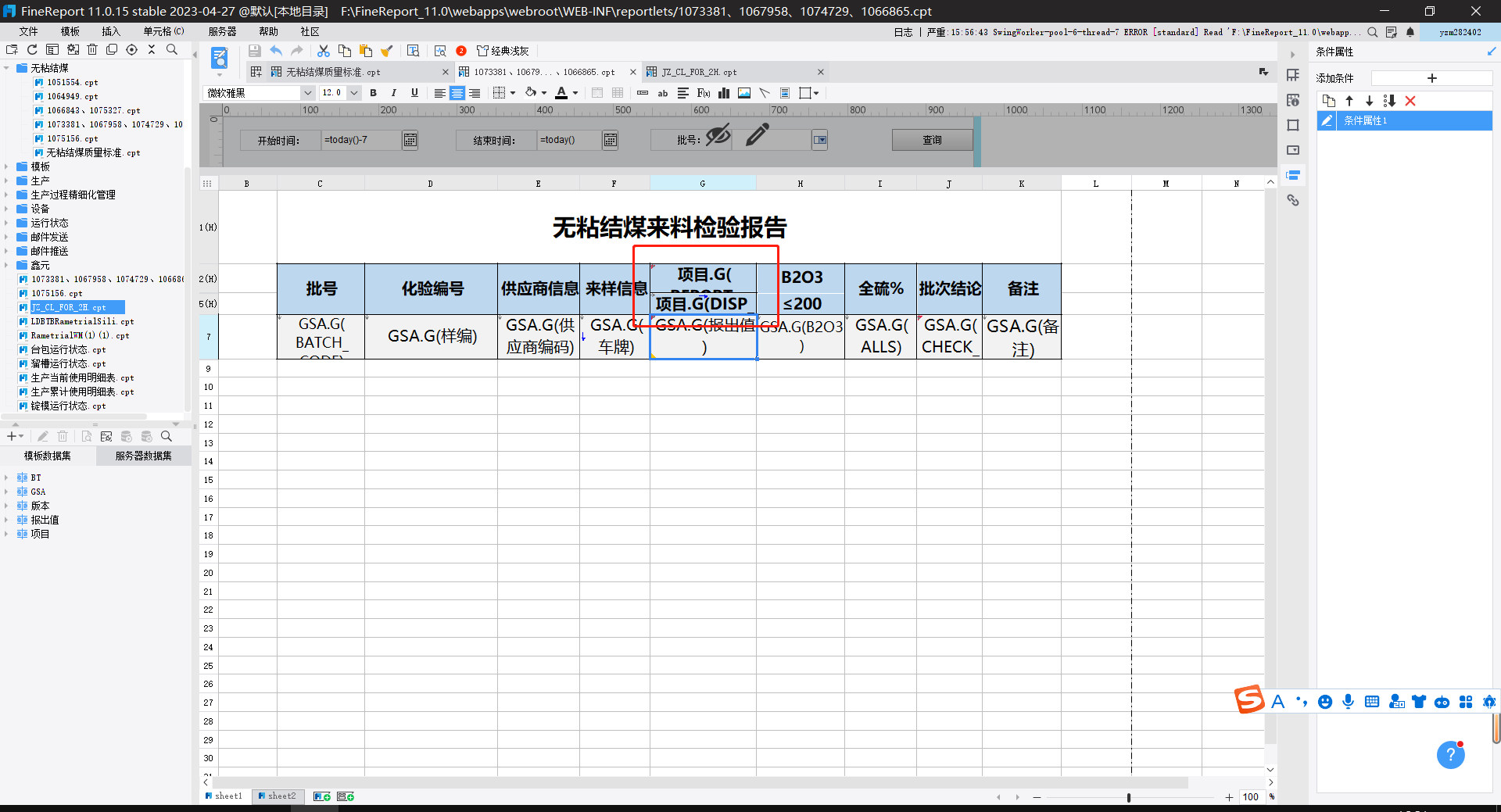Switch to sheet2 tab
Screen dimensions: 1501x812
coord(277,796)
